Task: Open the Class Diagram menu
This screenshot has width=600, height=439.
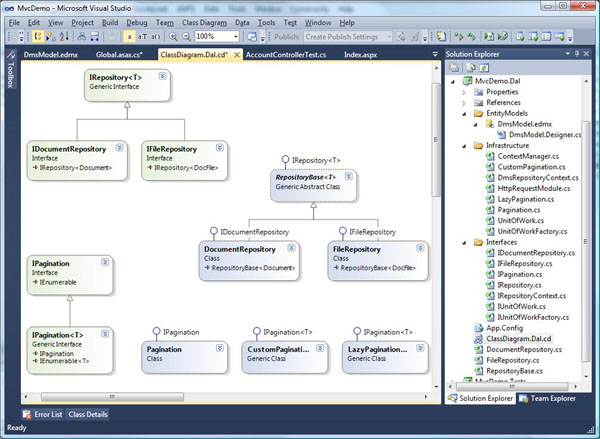Action: [x=204, y=23]
